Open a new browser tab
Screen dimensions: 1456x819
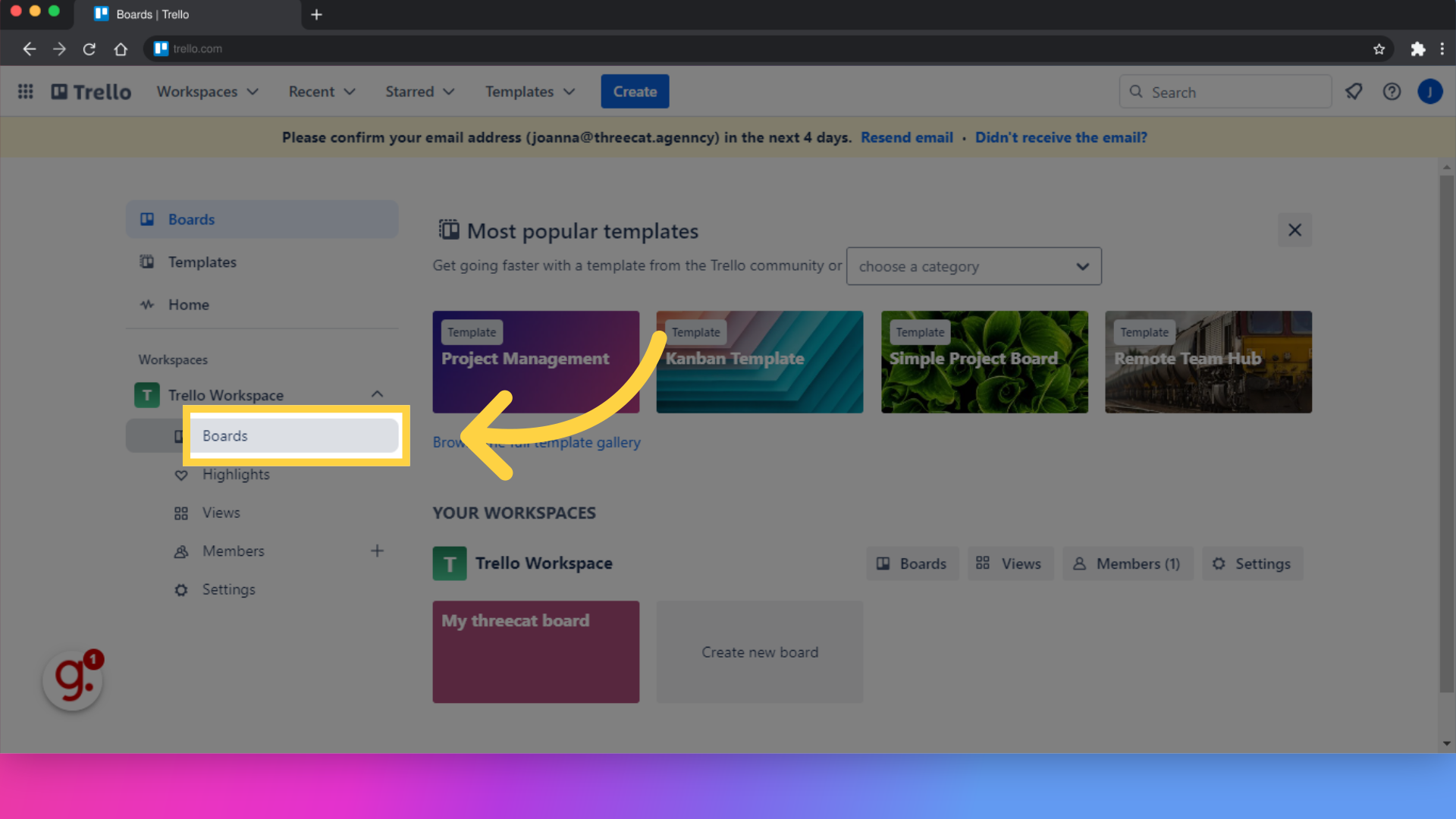click(x=317, y=14)
